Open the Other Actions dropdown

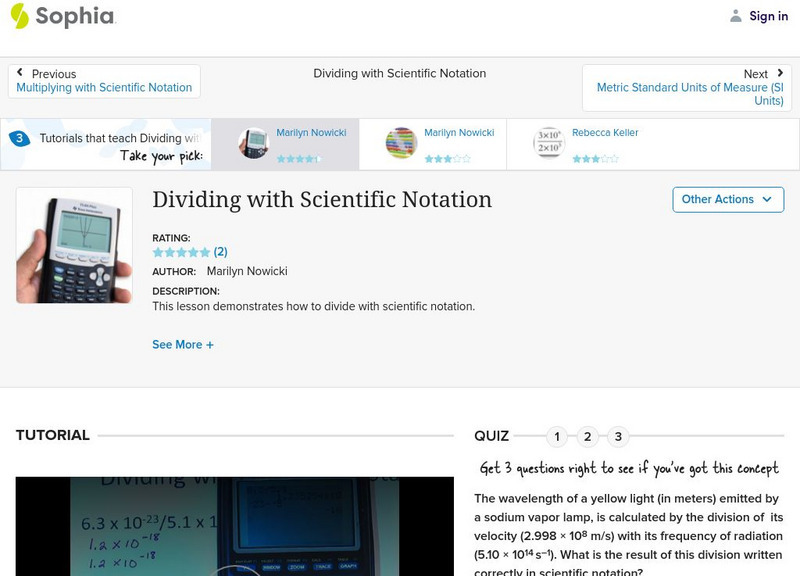727,199
